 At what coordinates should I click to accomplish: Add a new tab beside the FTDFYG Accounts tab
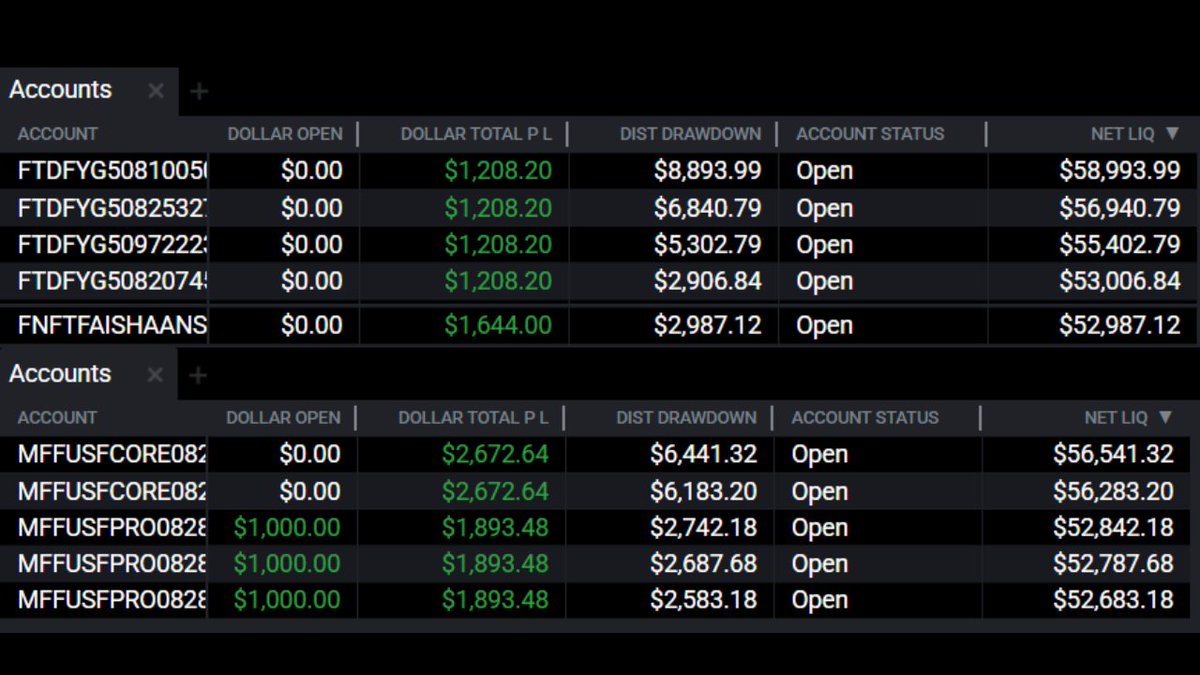tap(199, 92)
